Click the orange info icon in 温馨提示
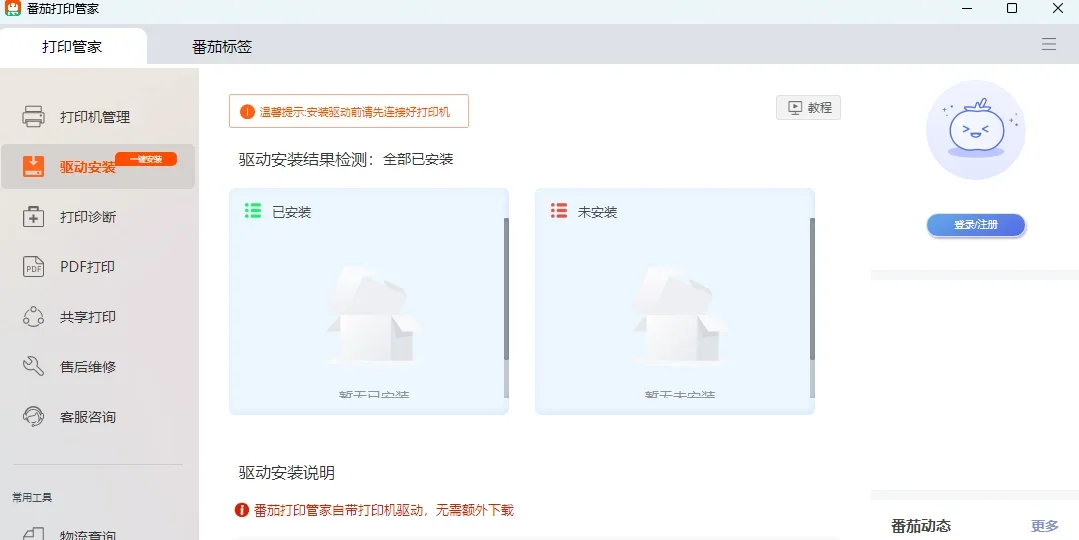This screenshot has width=1079, height=540. pos(247,111)
